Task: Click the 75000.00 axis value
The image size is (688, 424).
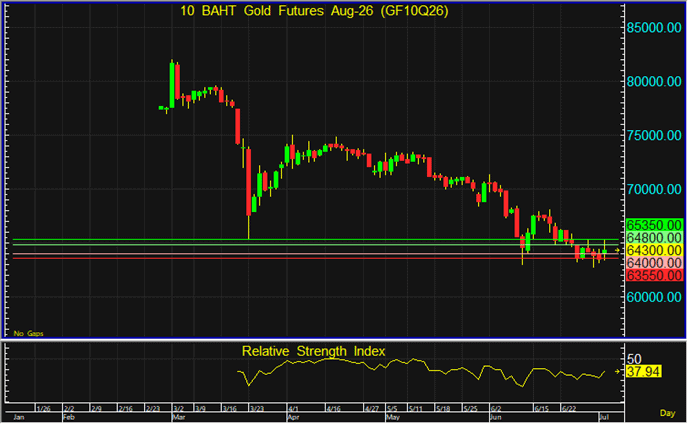Action: tap(654, 136)
